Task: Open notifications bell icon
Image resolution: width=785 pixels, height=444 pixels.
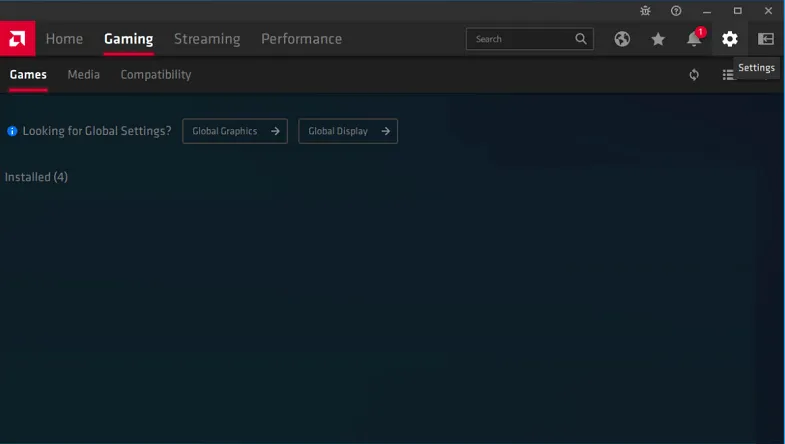Action: [x=694, y=39]
